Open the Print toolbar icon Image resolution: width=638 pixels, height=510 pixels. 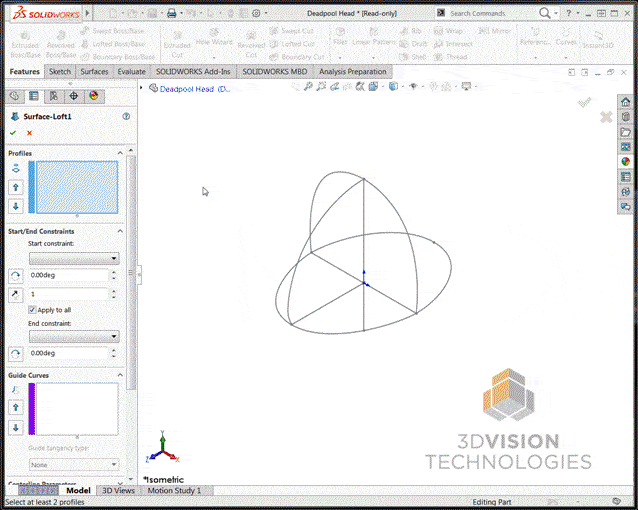[x=172, y=13]
